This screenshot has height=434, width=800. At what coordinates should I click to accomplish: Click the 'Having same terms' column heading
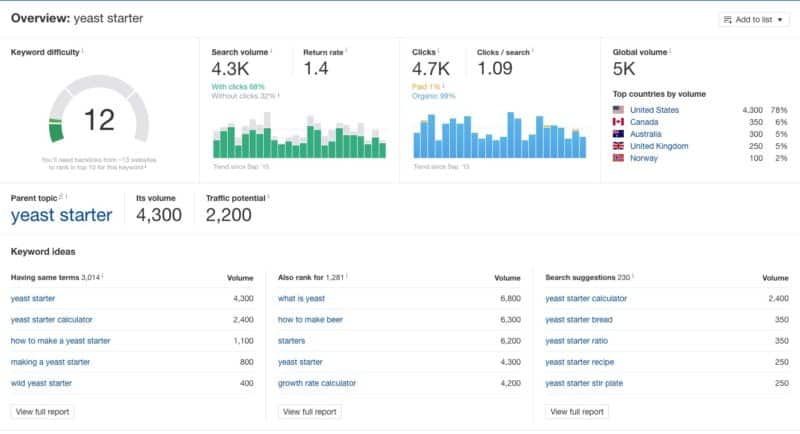click(45, 277)
